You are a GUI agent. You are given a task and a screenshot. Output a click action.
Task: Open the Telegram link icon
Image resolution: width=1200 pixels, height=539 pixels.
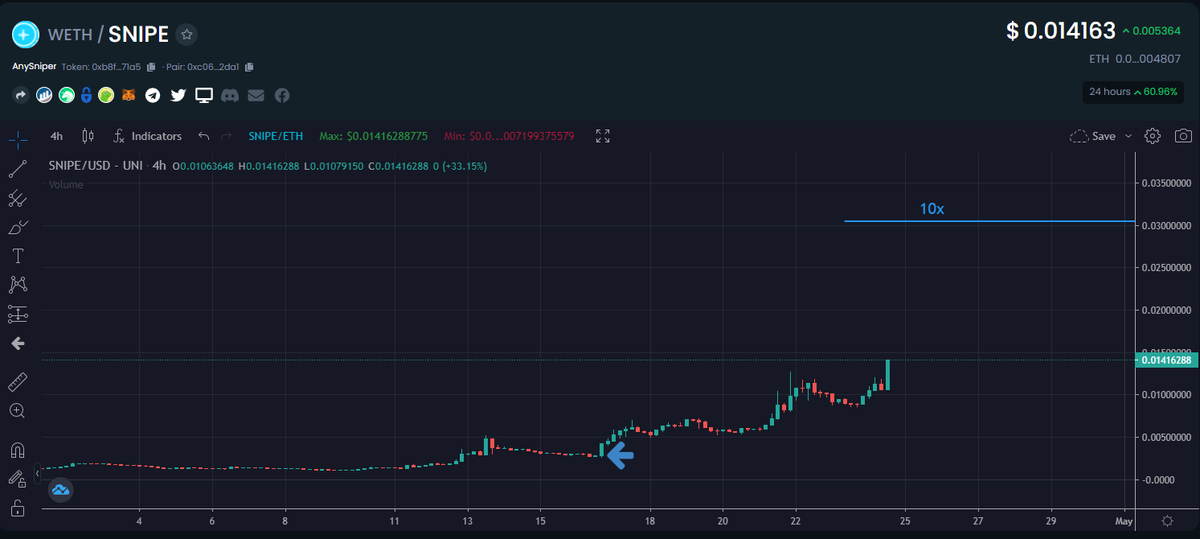tap(152, 96)
